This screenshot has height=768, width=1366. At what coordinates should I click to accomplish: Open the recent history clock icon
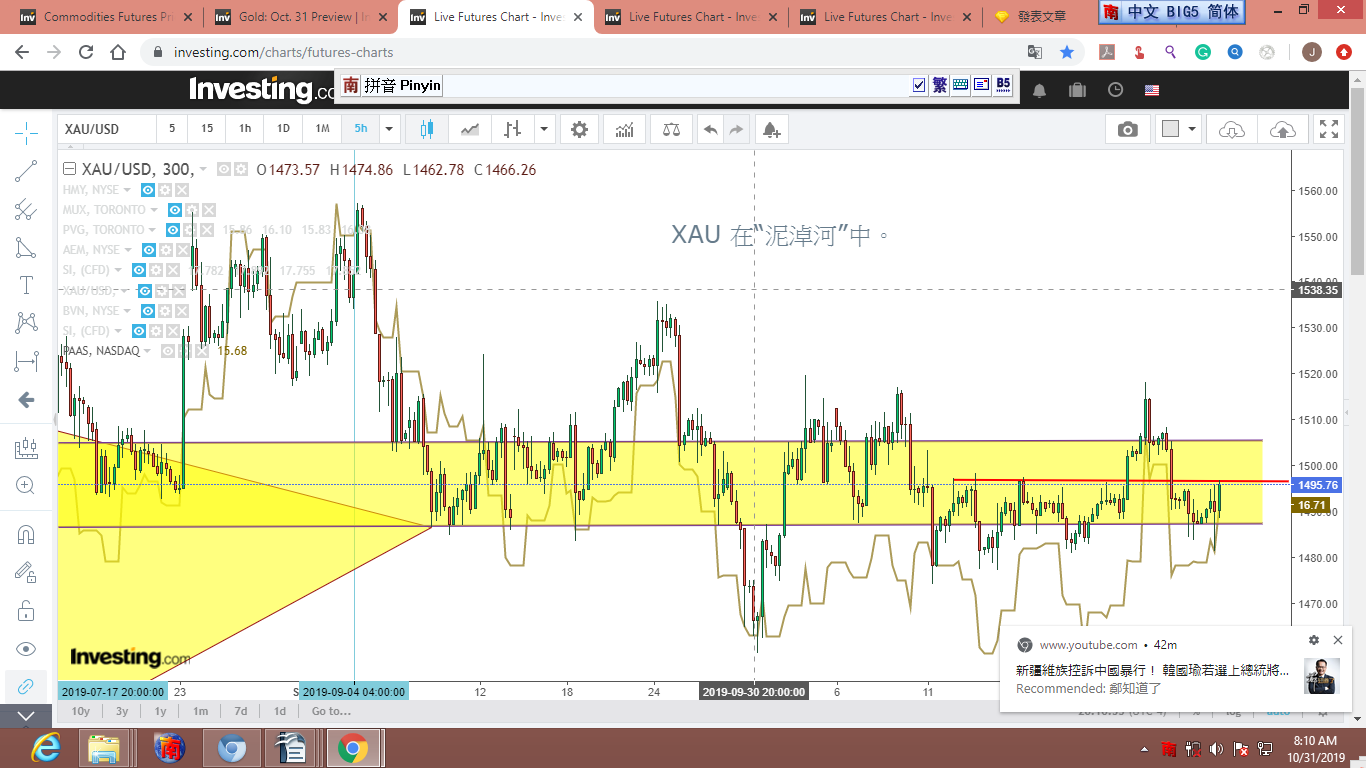[x=1115, y=90]
